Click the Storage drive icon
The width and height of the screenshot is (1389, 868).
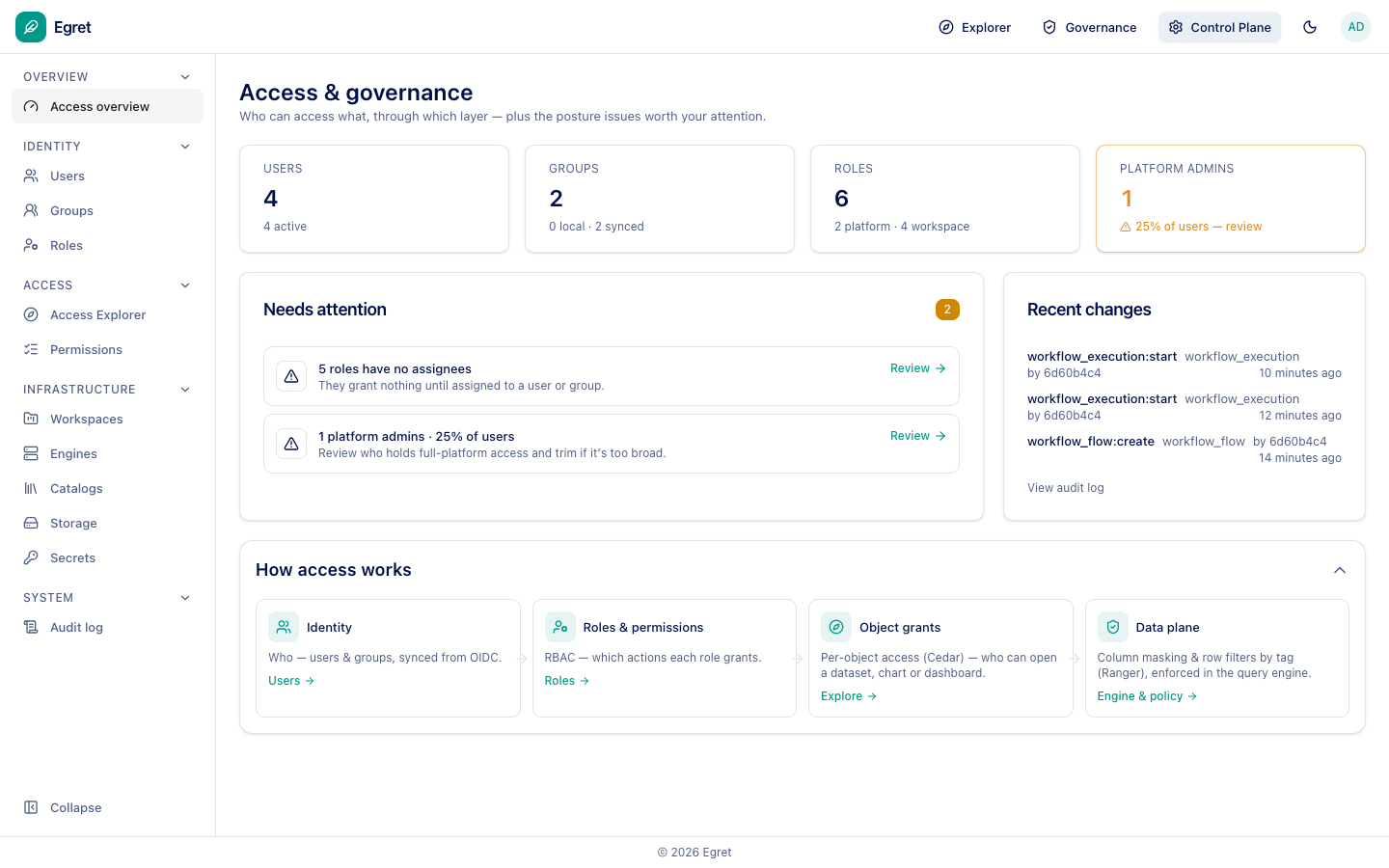31,523
